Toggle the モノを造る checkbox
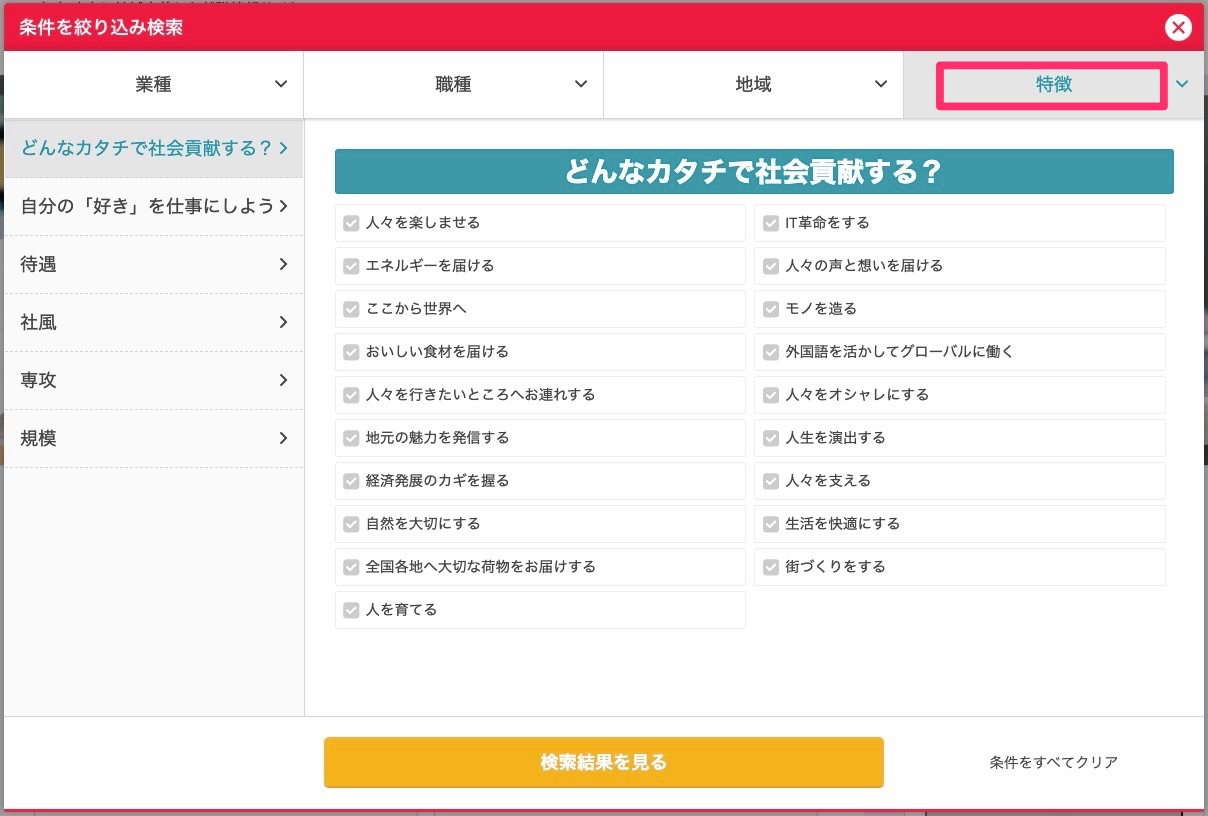This screenshot has width=1208, height=816. point(770,310)
